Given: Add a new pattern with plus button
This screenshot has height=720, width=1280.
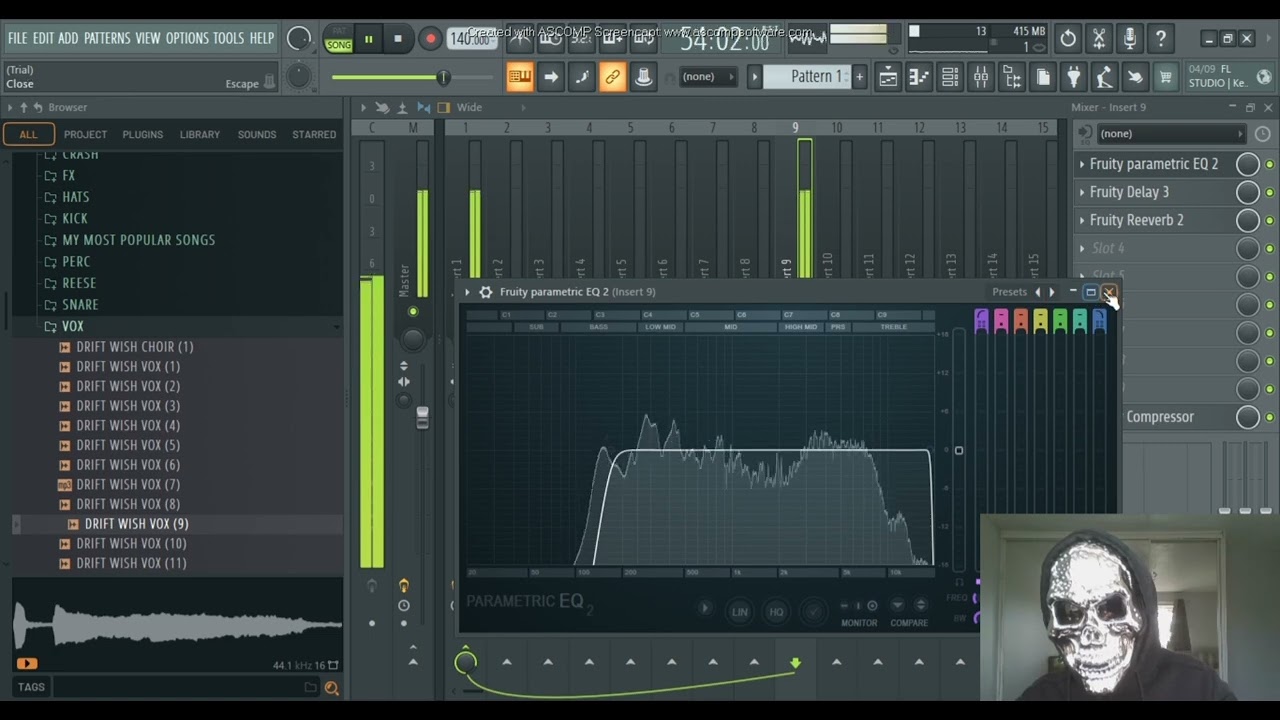Looking at the screenshot, I should (x=859, y=77).
